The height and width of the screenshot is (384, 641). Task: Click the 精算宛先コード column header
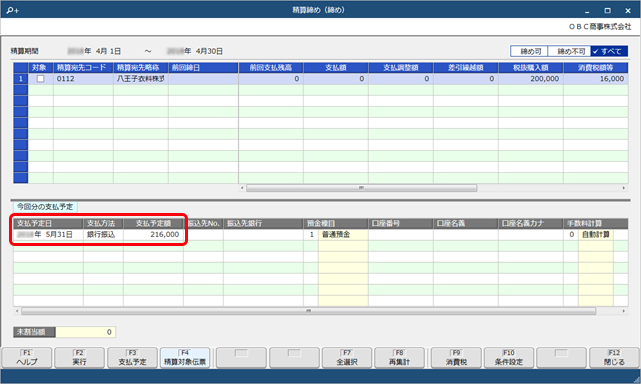(x=83, y=68)
